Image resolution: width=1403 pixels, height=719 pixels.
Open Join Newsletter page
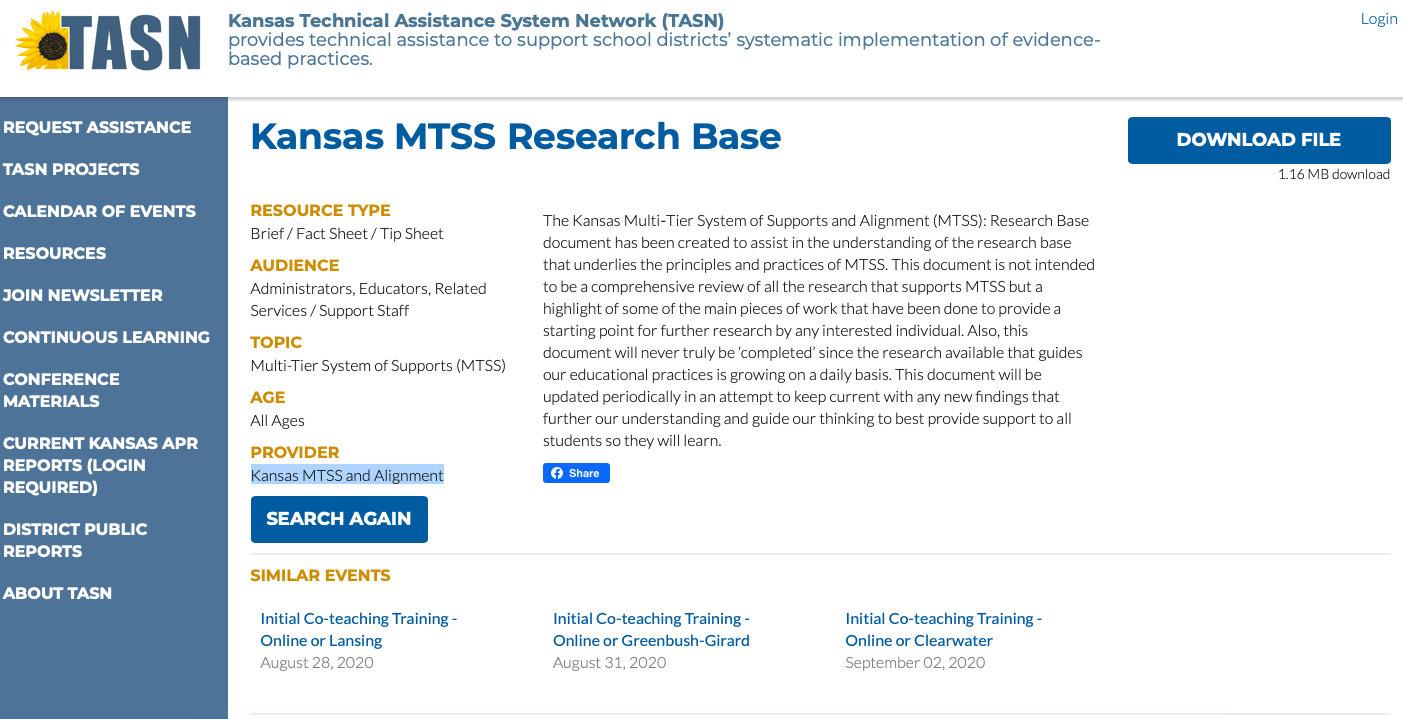83,295
